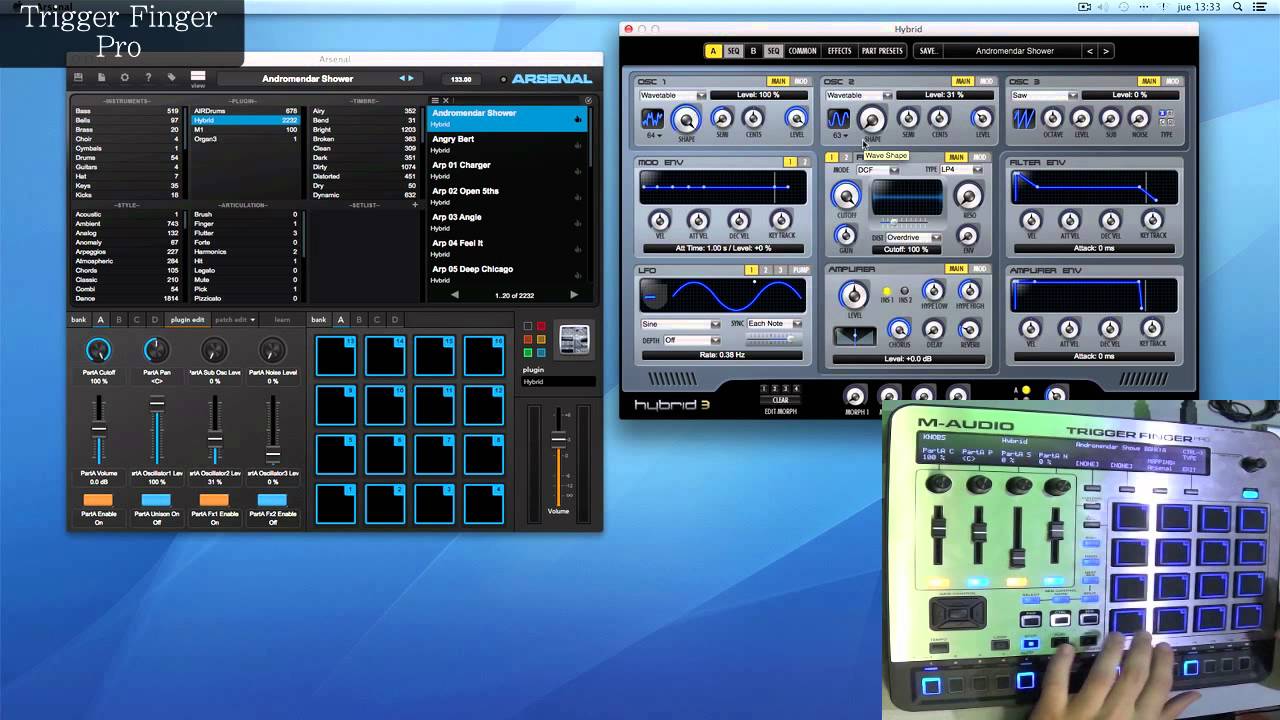1280x720 pixels.
Task: Toggle PartA Fx2 Enable blue button
Action: pos(272,500)
